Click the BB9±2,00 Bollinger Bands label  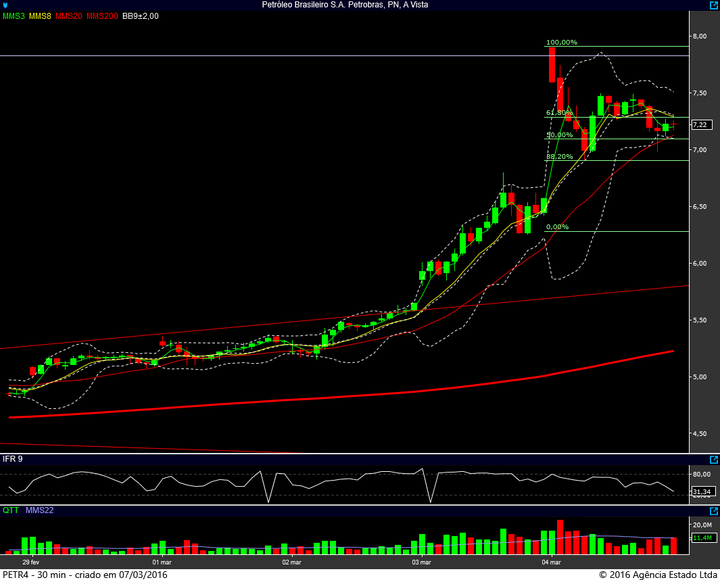coord(140,17)
